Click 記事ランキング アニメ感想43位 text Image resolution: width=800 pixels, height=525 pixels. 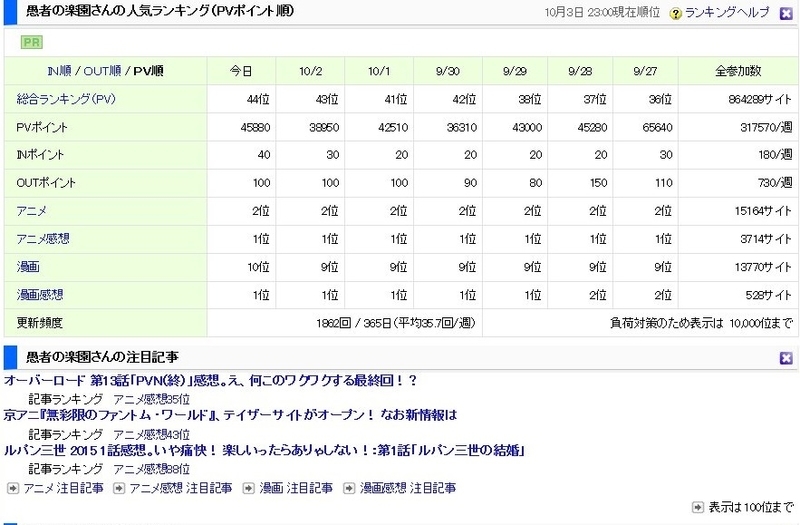coord(109,434)
